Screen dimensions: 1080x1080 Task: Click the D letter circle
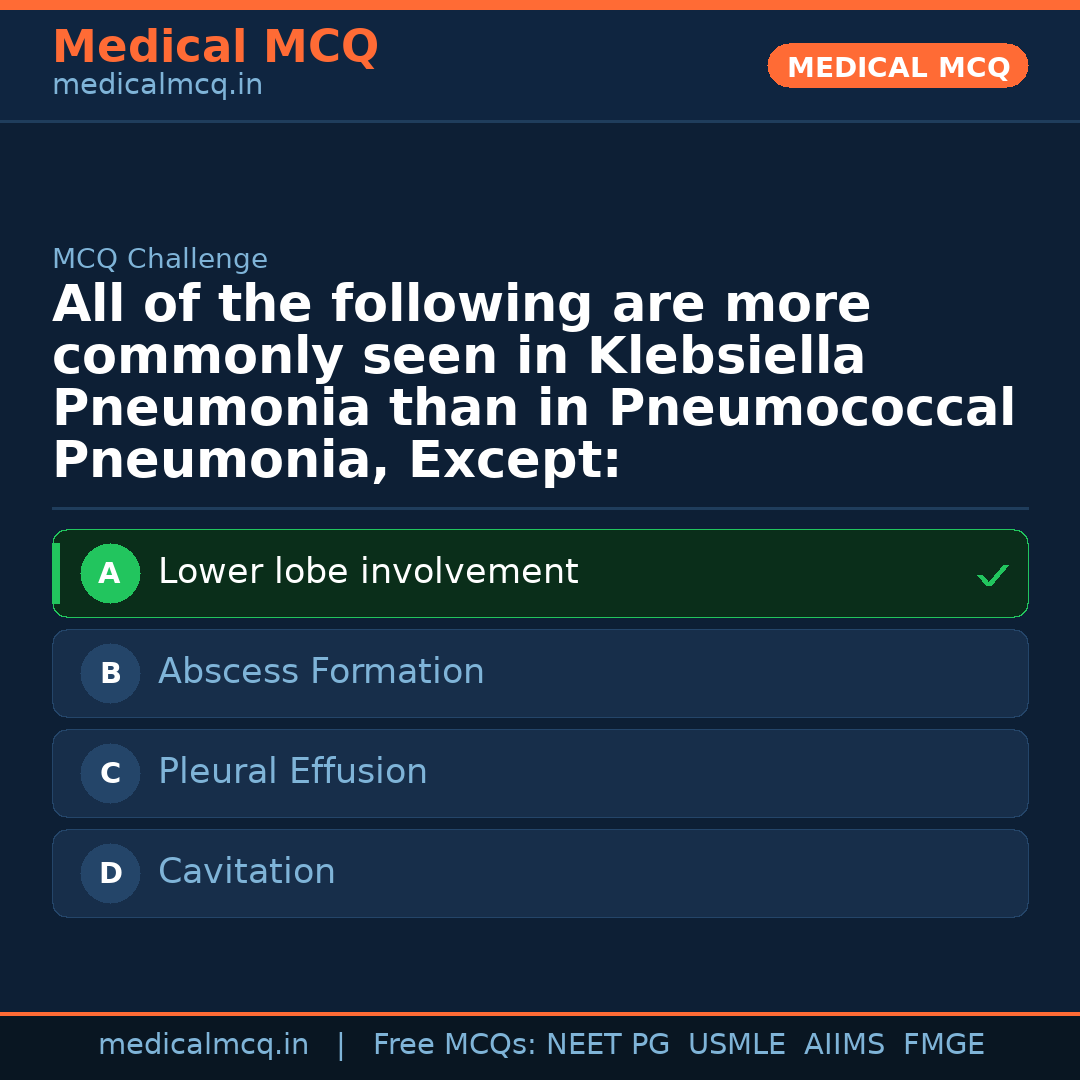click(110, 874)
